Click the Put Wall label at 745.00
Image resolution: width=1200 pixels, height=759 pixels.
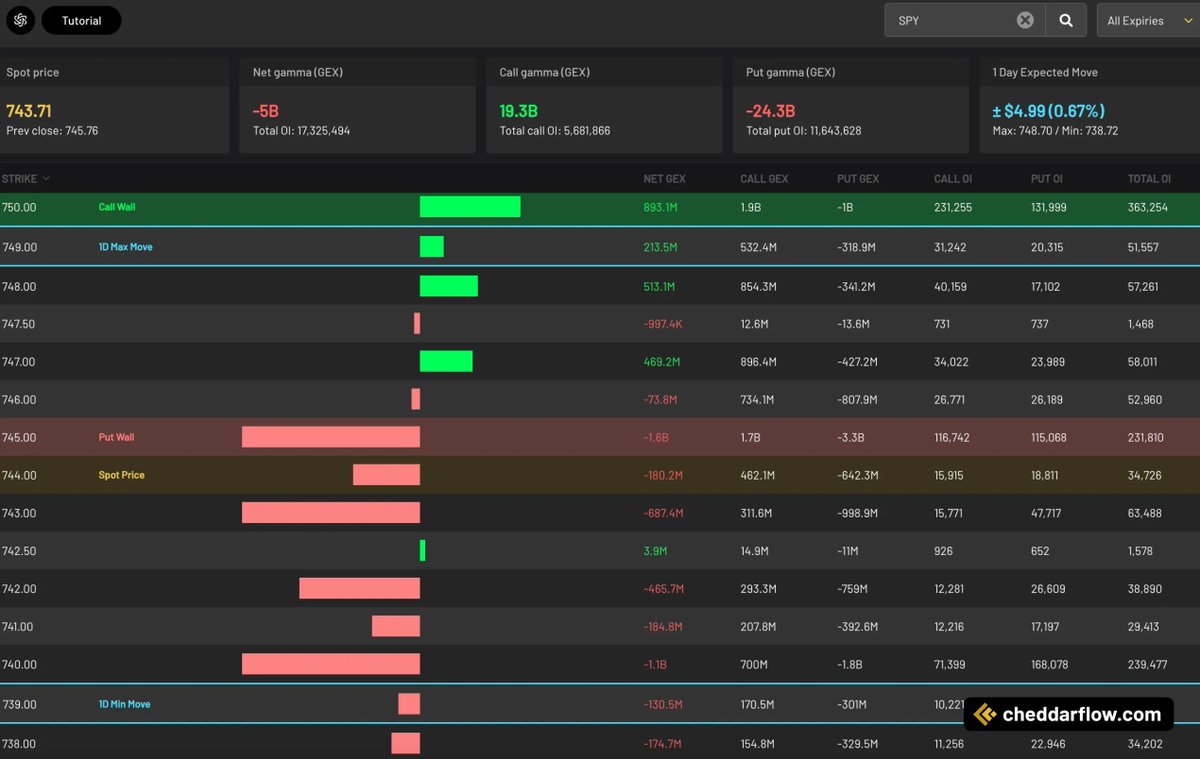[x=116, y=437]
